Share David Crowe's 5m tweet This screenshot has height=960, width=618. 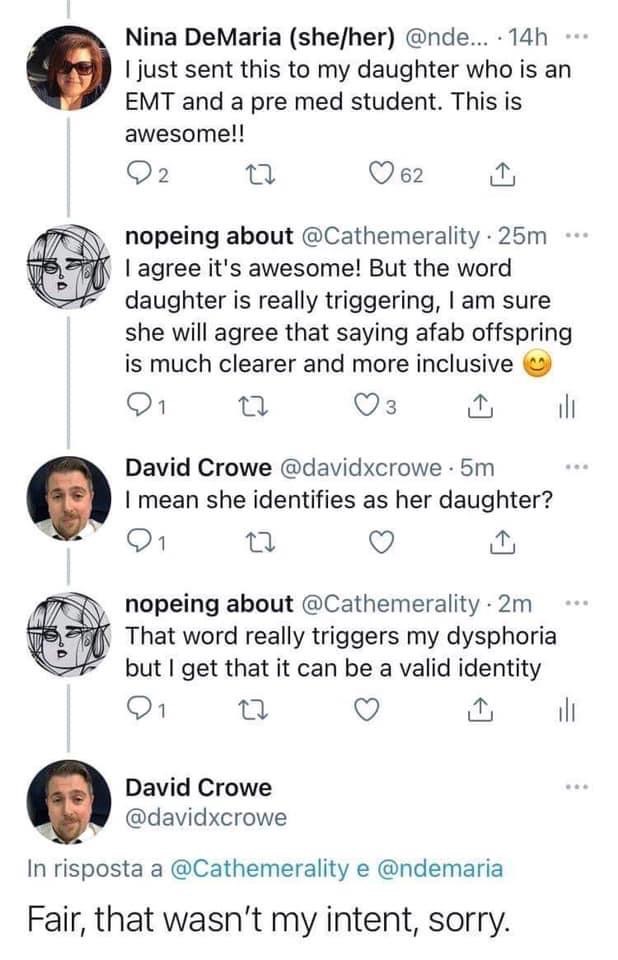[x=495, y=541]
